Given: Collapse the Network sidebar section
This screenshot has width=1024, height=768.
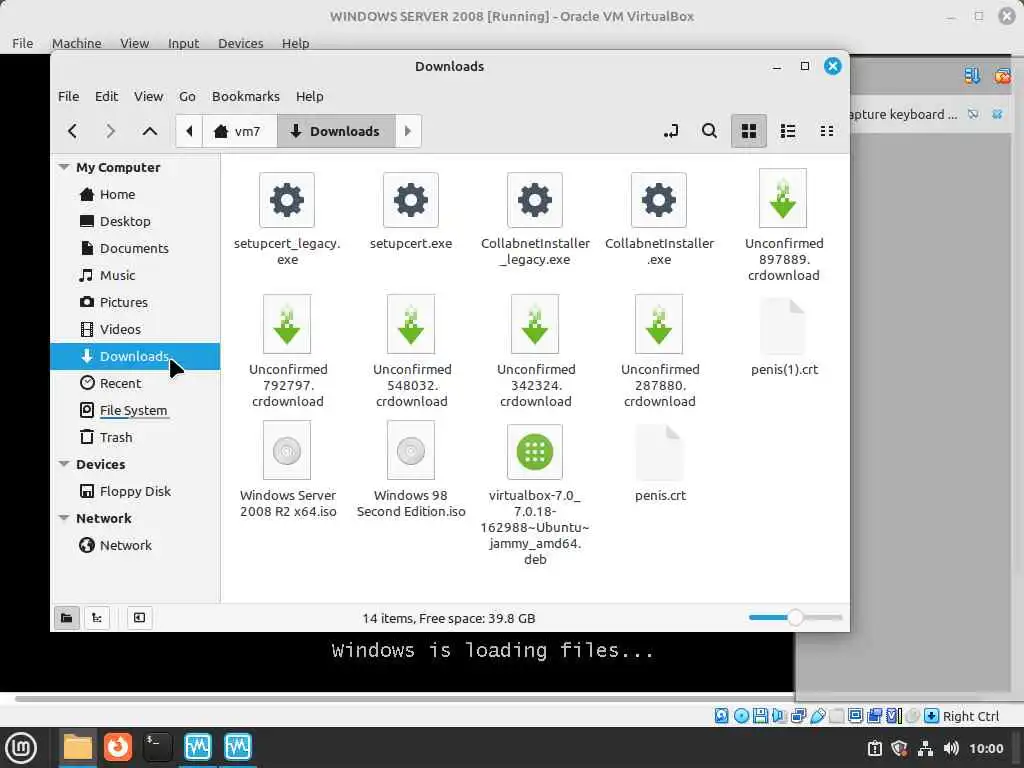Looking at the screenshot, I should click(64, 518).
